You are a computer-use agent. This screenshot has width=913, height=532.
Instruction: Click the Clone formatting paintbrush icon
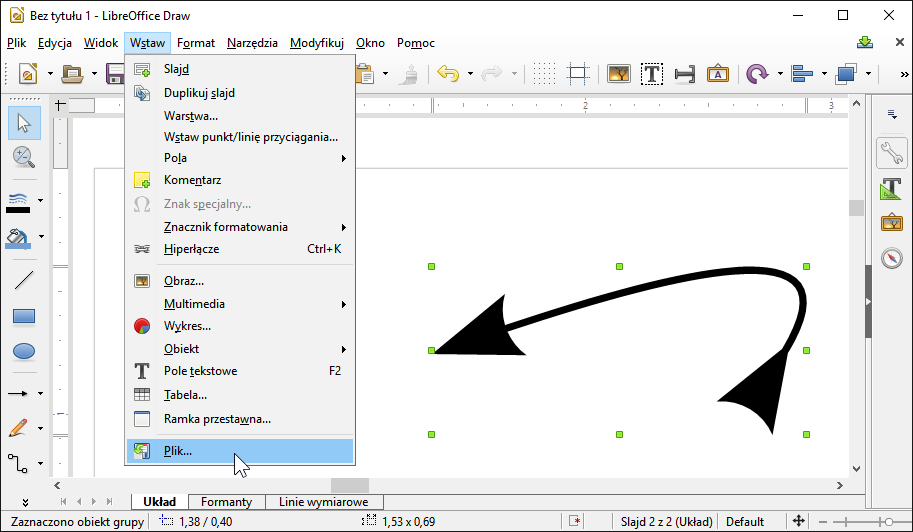click(x=410, y=74)
